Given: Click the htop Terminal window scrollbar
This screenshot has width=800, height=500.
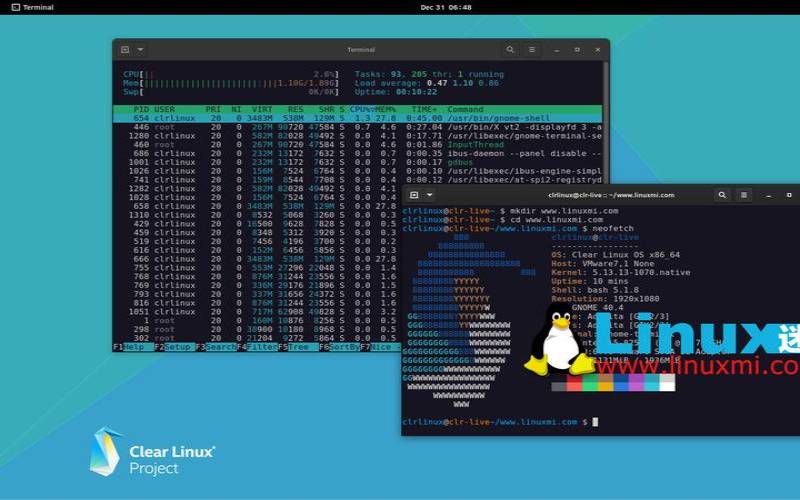Looking at the screenshot, I should [606, 122].
